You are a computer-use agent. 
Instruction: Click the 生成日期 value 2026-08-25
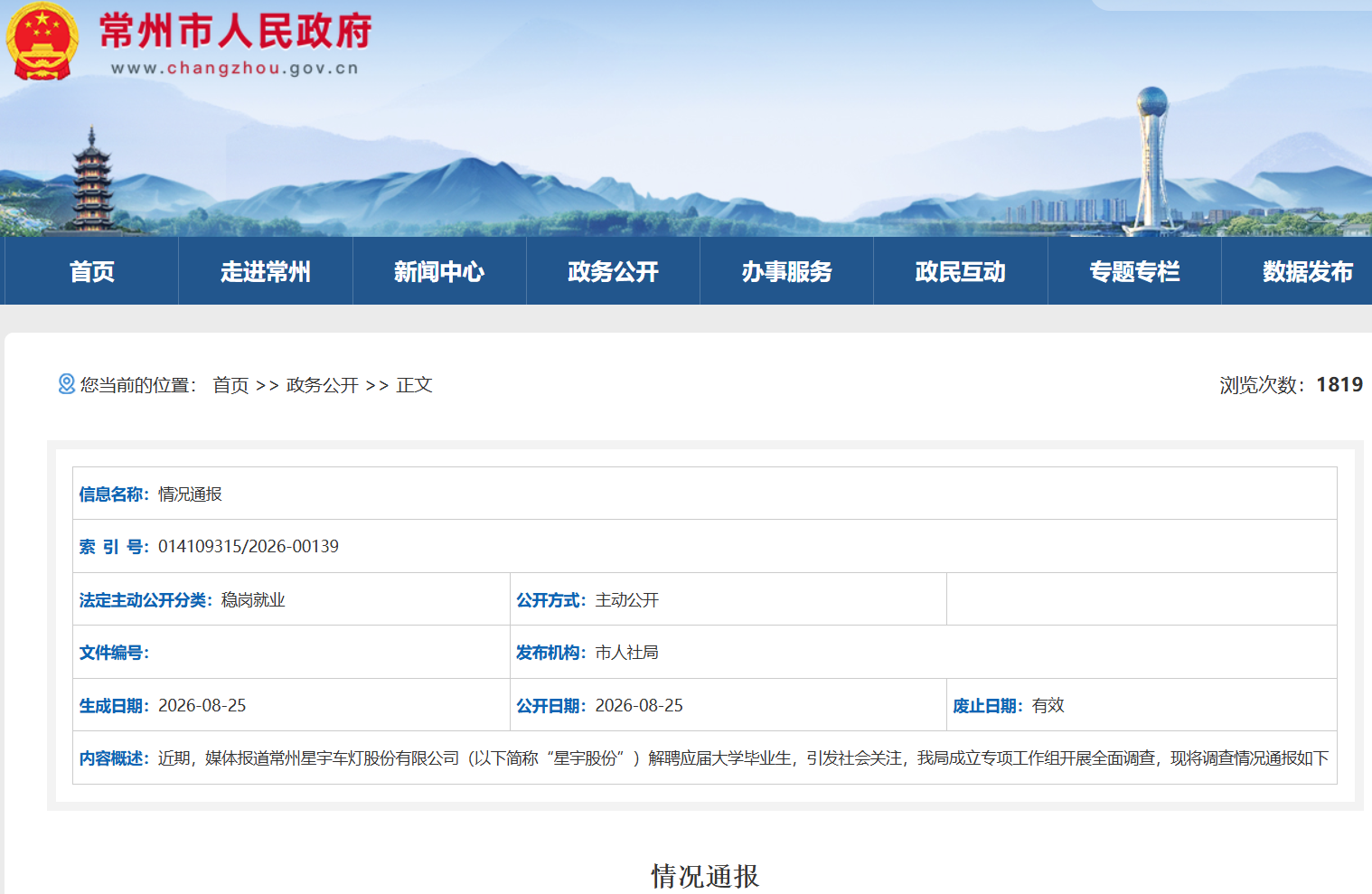click(x=202, y=705)
